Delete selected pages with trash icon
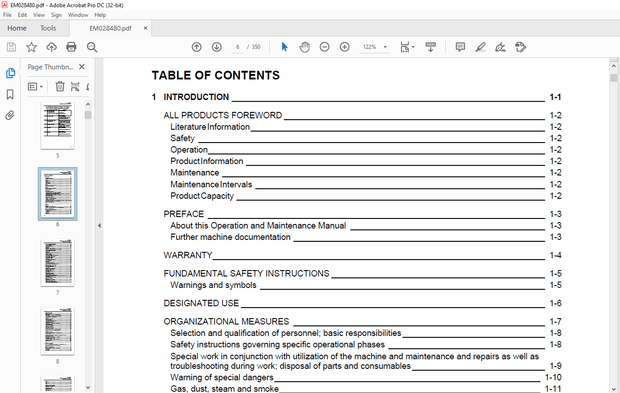 (x=60, y=86)
